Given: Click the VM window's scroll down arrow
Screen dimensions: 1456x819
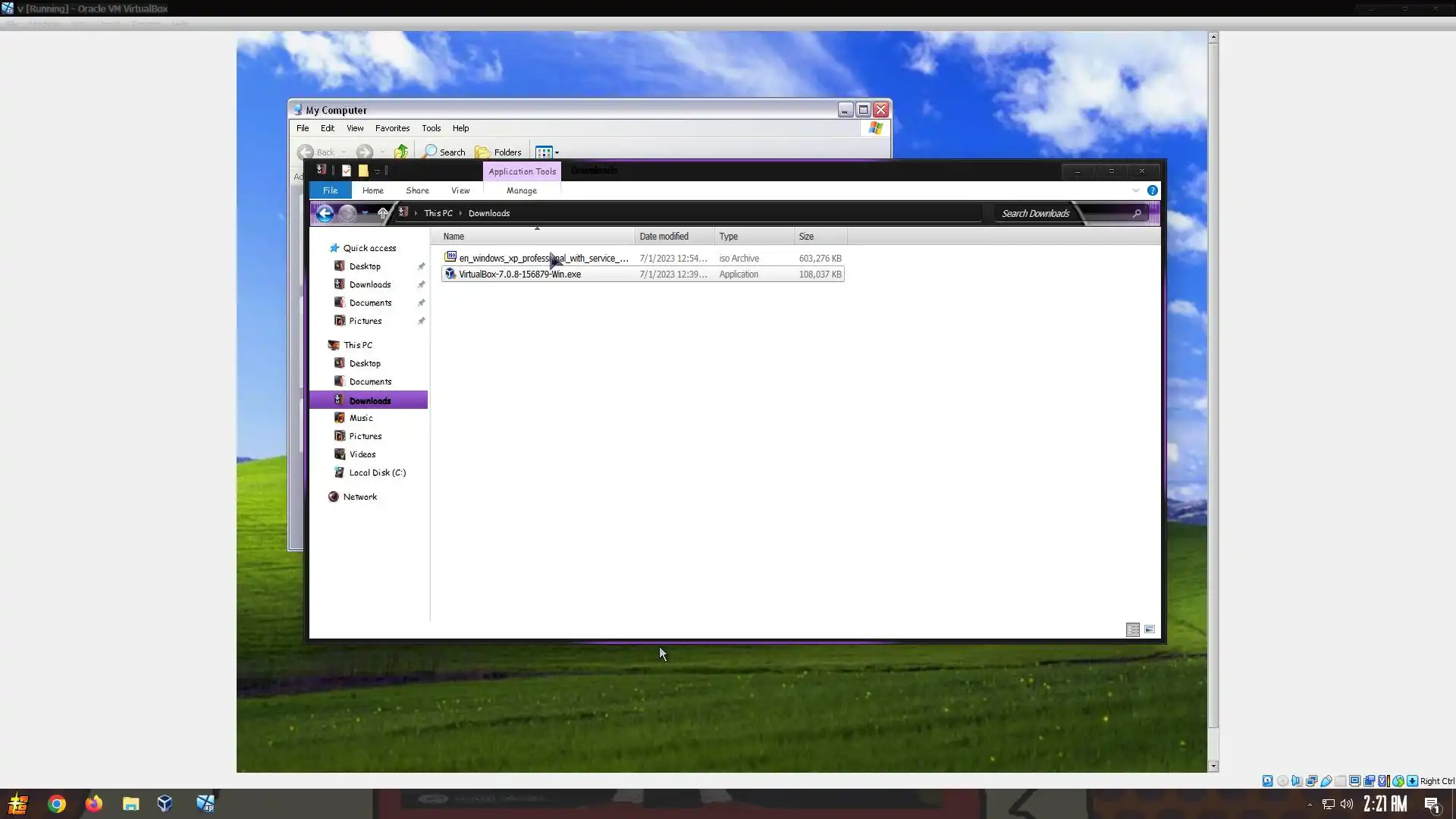Looking at the screenshot, I should tap(1213, 766).
